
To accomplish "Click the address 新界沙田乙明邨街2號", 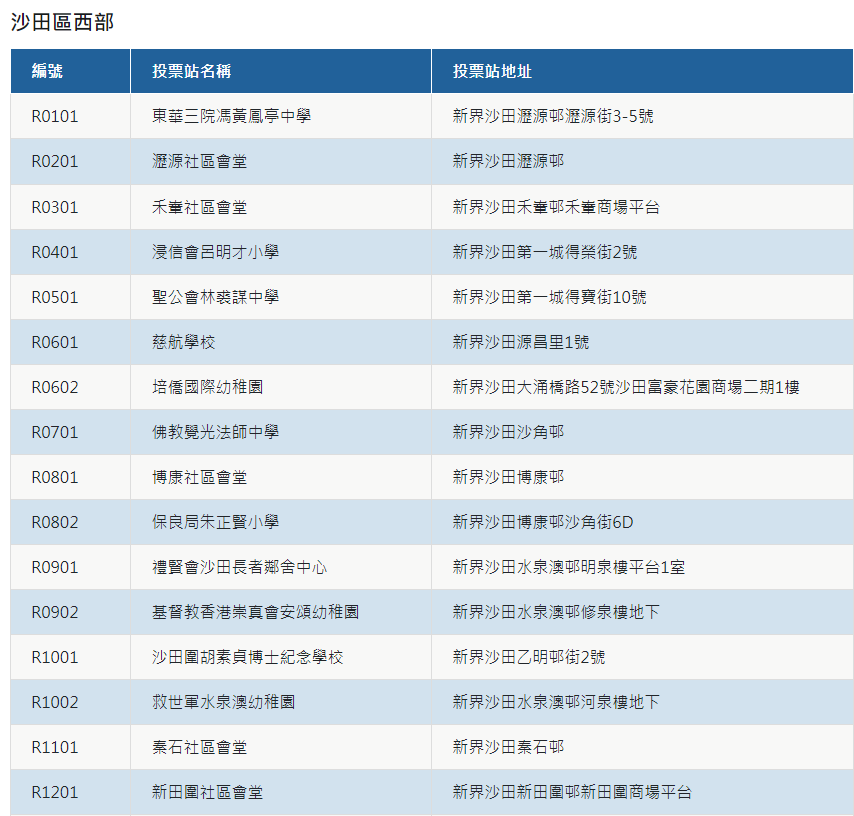I will [x=528, y=658].
